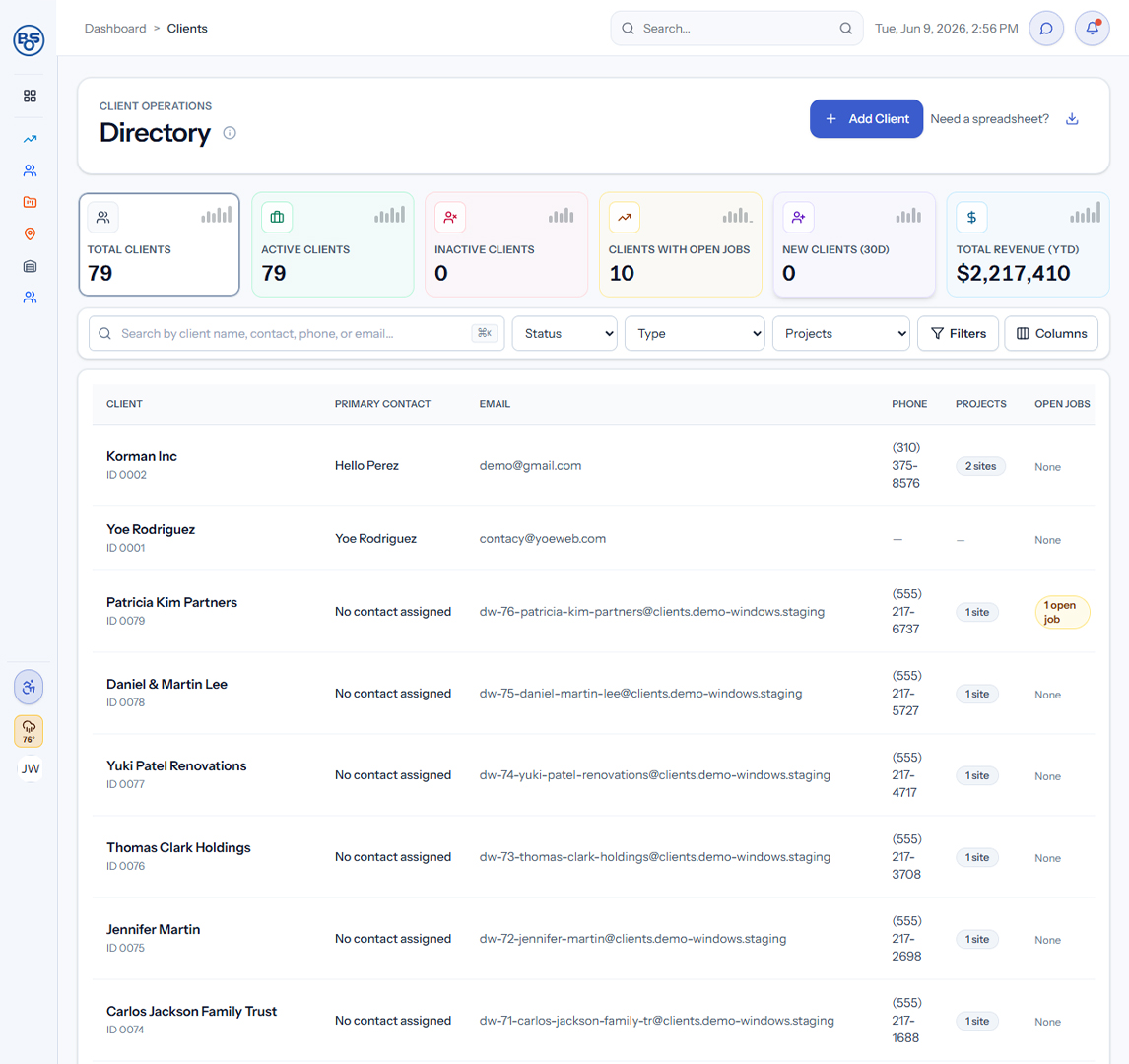Open Patricia Kim Partners client
The image size is (1129, 1064).
171,602
